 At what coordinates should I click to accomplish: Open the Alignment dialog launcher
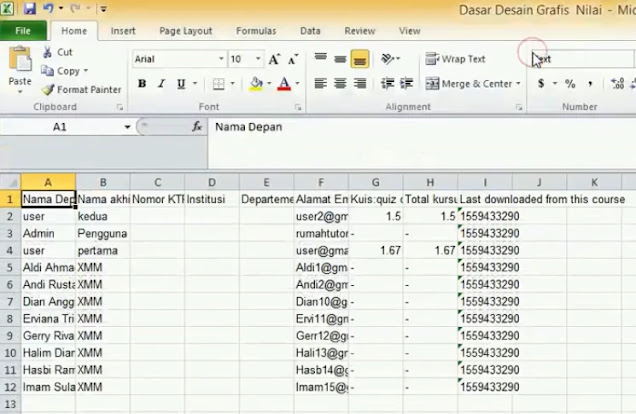pyautogui.click(x=519, y=107)
